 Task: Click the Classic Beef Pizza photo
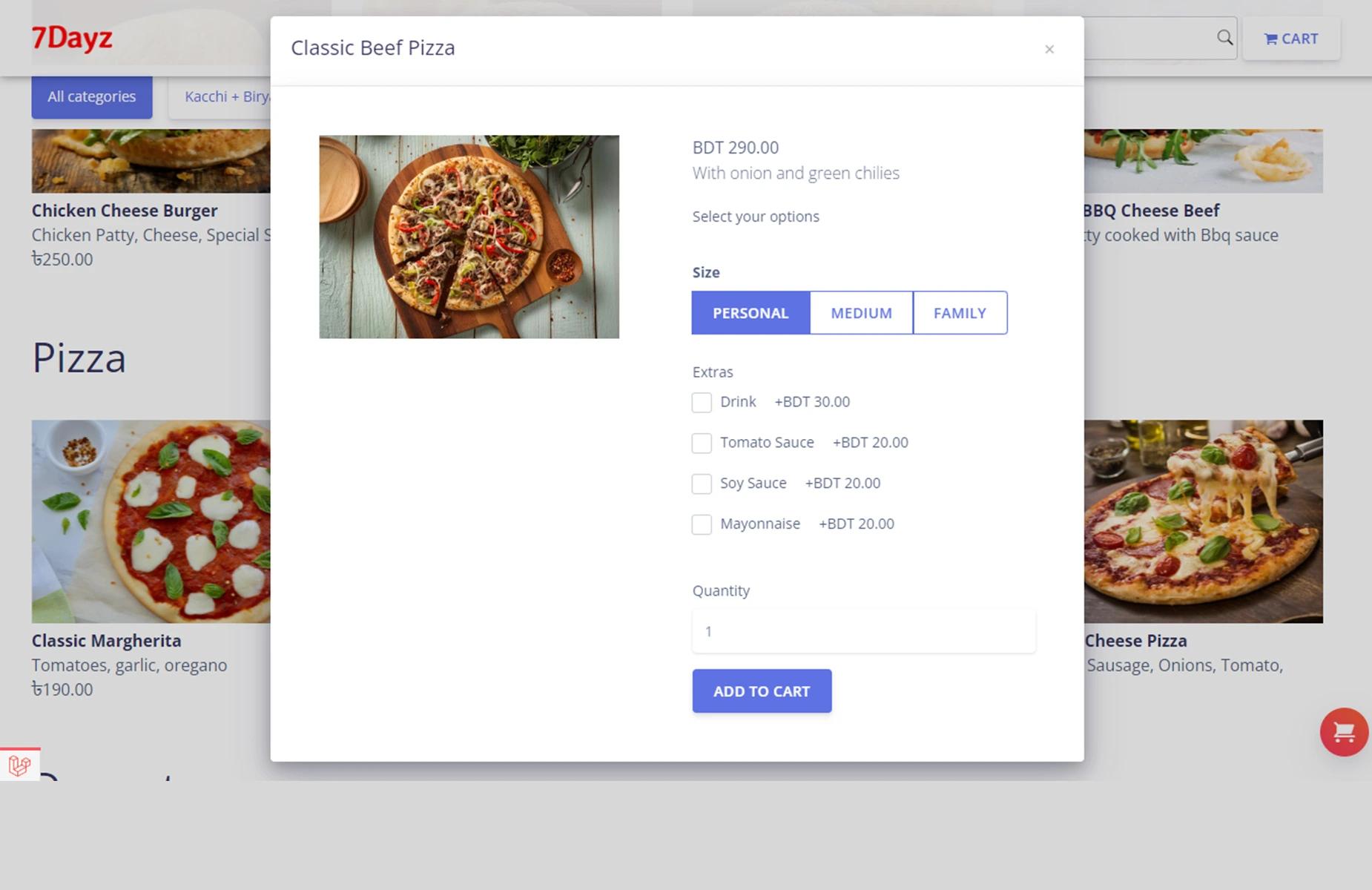[x=469, y=237]
